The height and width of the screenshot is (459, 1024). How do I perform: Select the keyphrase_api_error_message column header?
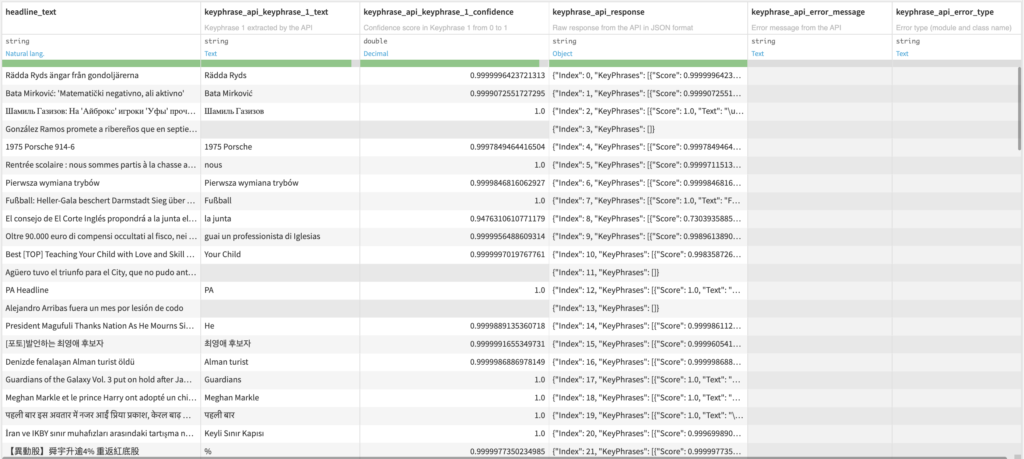[x=807, y=12]
